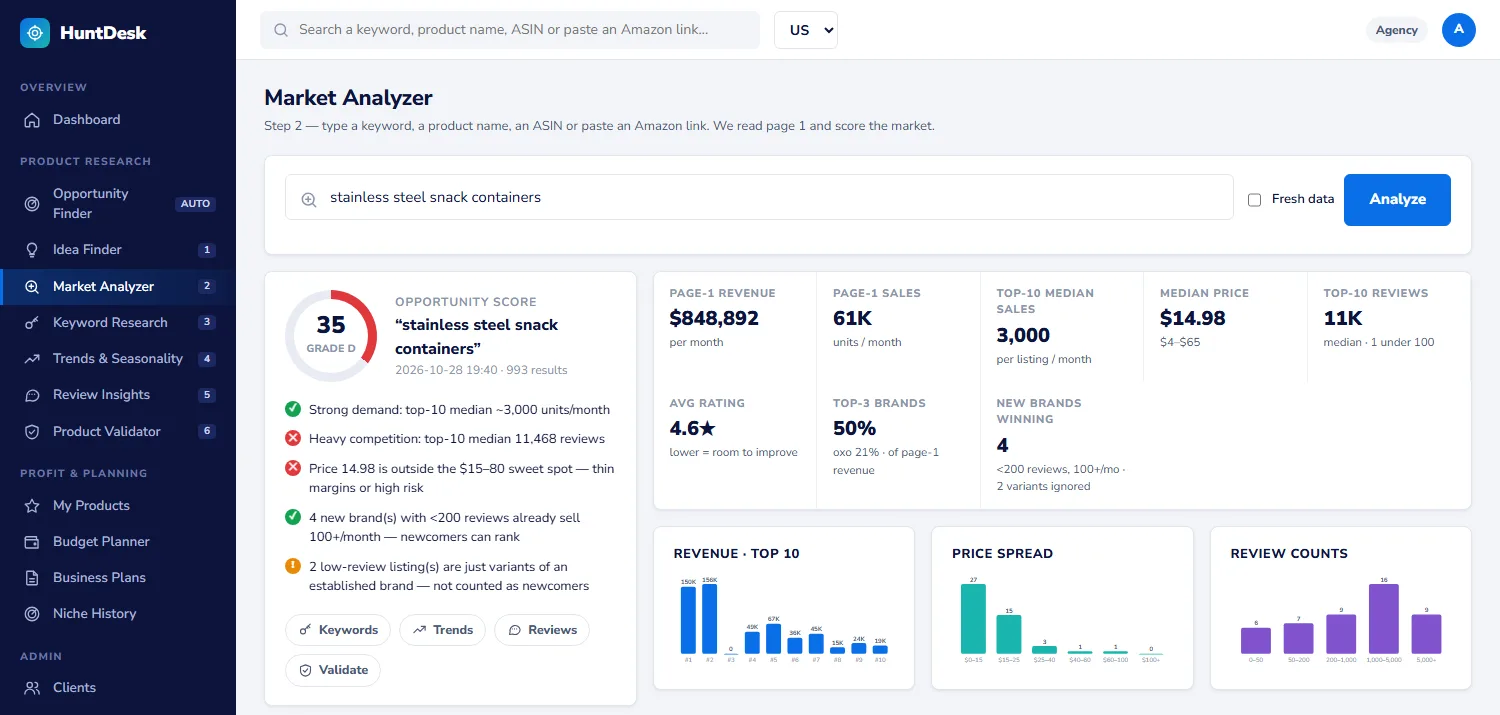
Task: Click the orange warning beside low-review listings
Action: click(293, 566)
